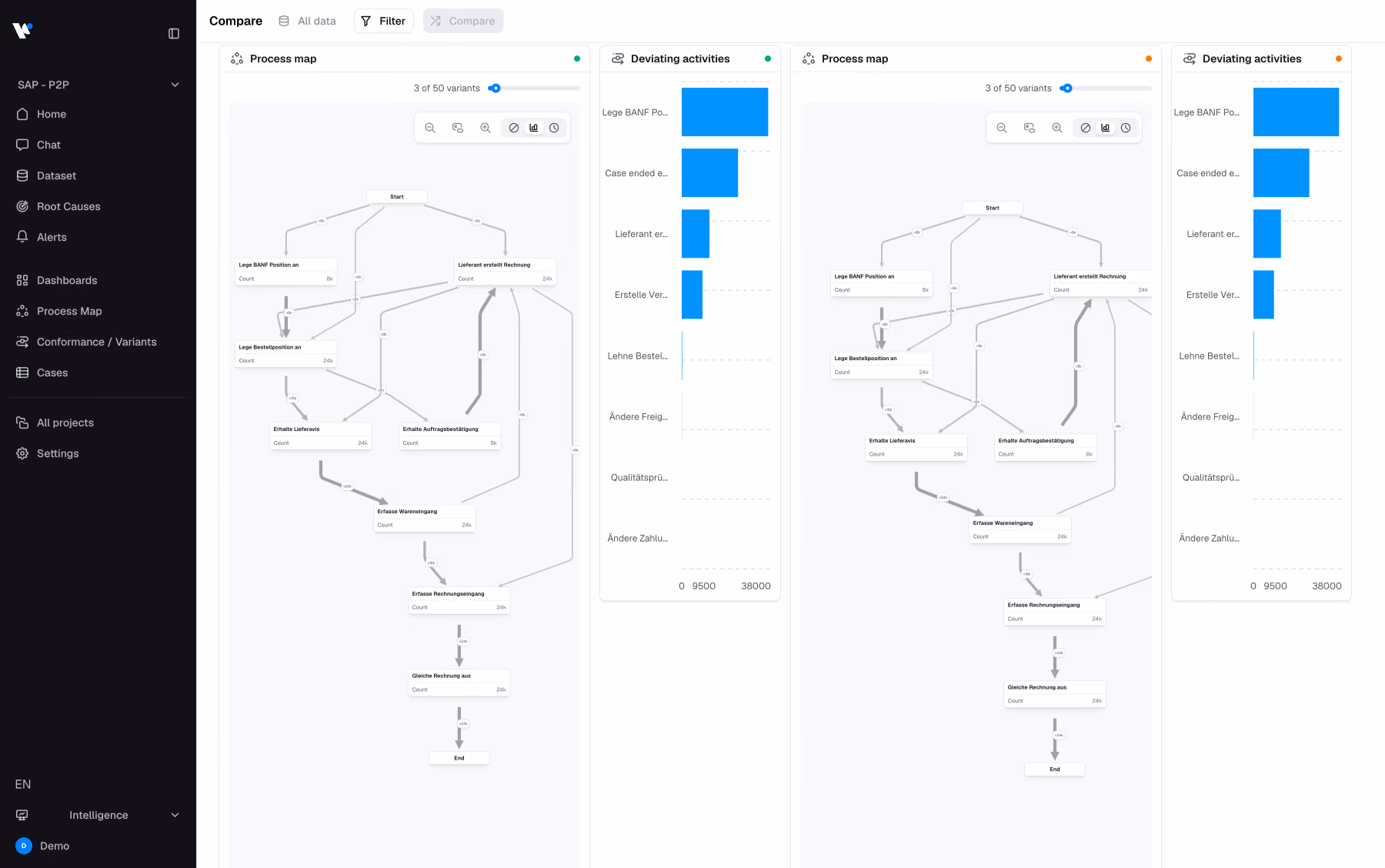This screenshot has width=1385, height=868.
Task: Select duration clock metric on right map
Action: click(1126, 128)
